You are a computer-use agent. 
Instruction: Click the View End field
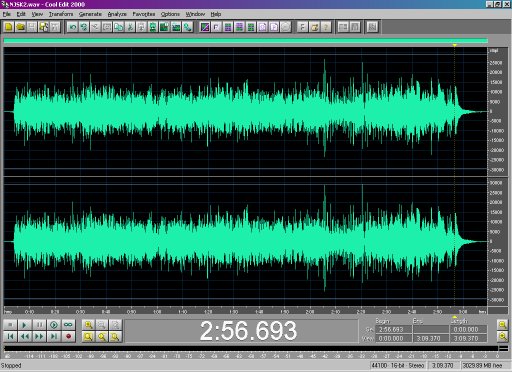430,338
